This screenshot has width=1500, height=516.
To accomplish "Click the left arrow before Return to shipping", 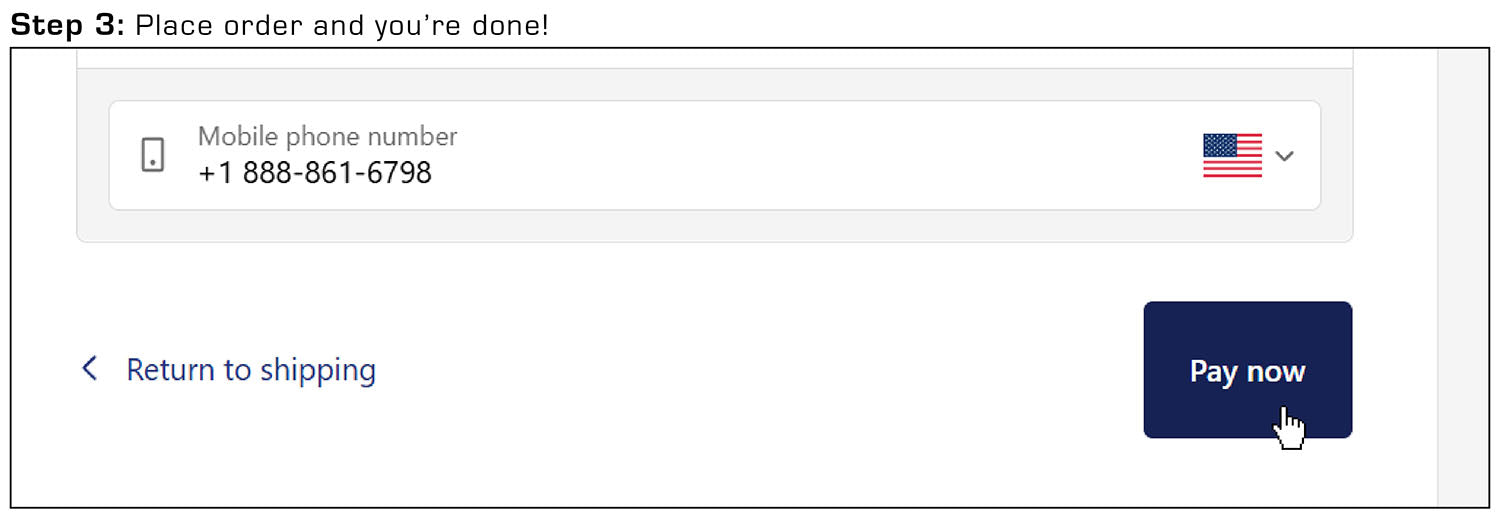I will [x=90, y=369].
